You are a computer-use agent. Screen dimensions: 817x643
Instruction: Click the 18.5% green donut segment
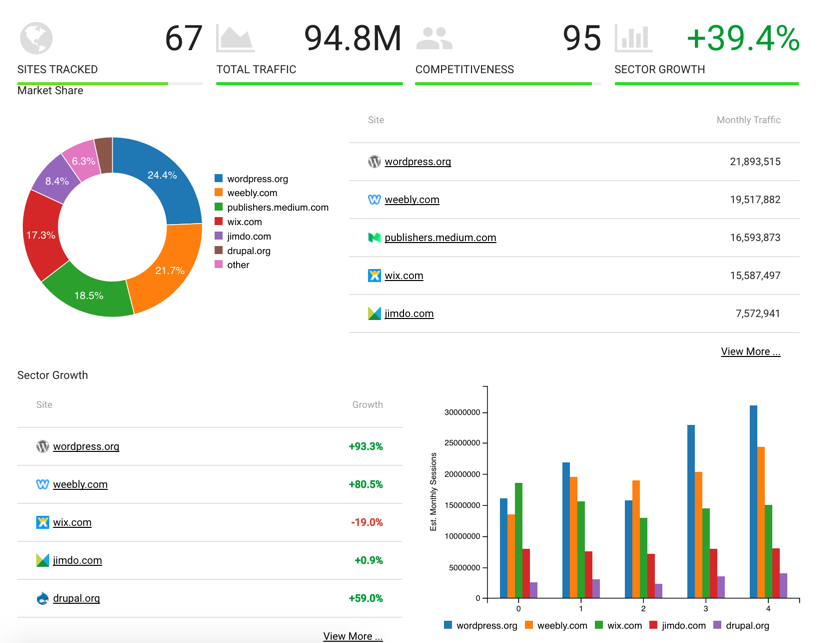click(89, 295)
